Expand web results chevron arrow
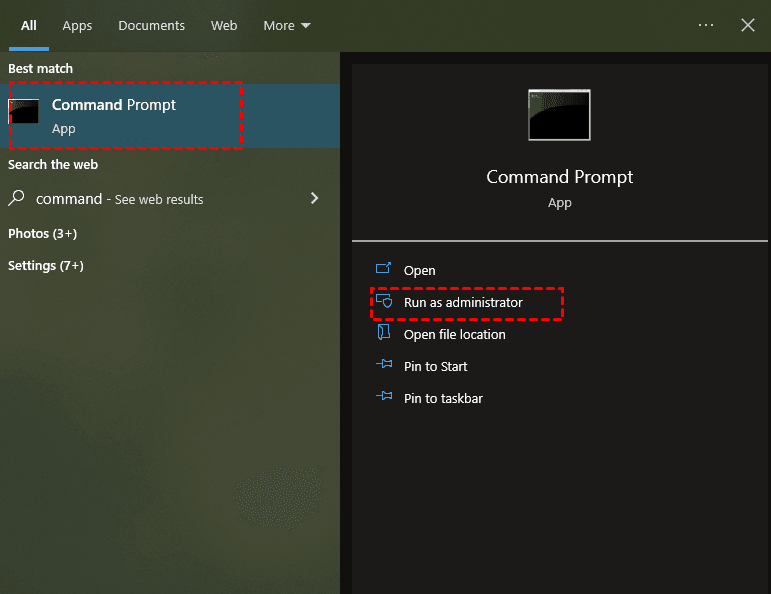 pos(315,198)
